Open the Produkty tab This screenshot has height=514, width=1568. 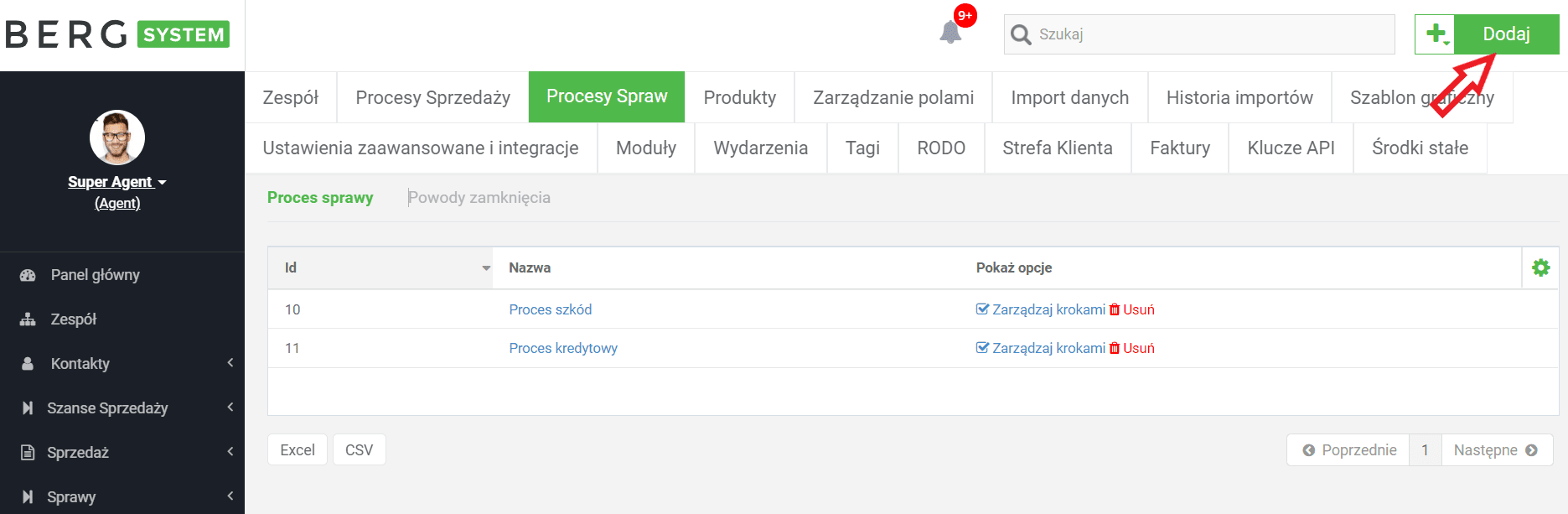pos(740,97)
